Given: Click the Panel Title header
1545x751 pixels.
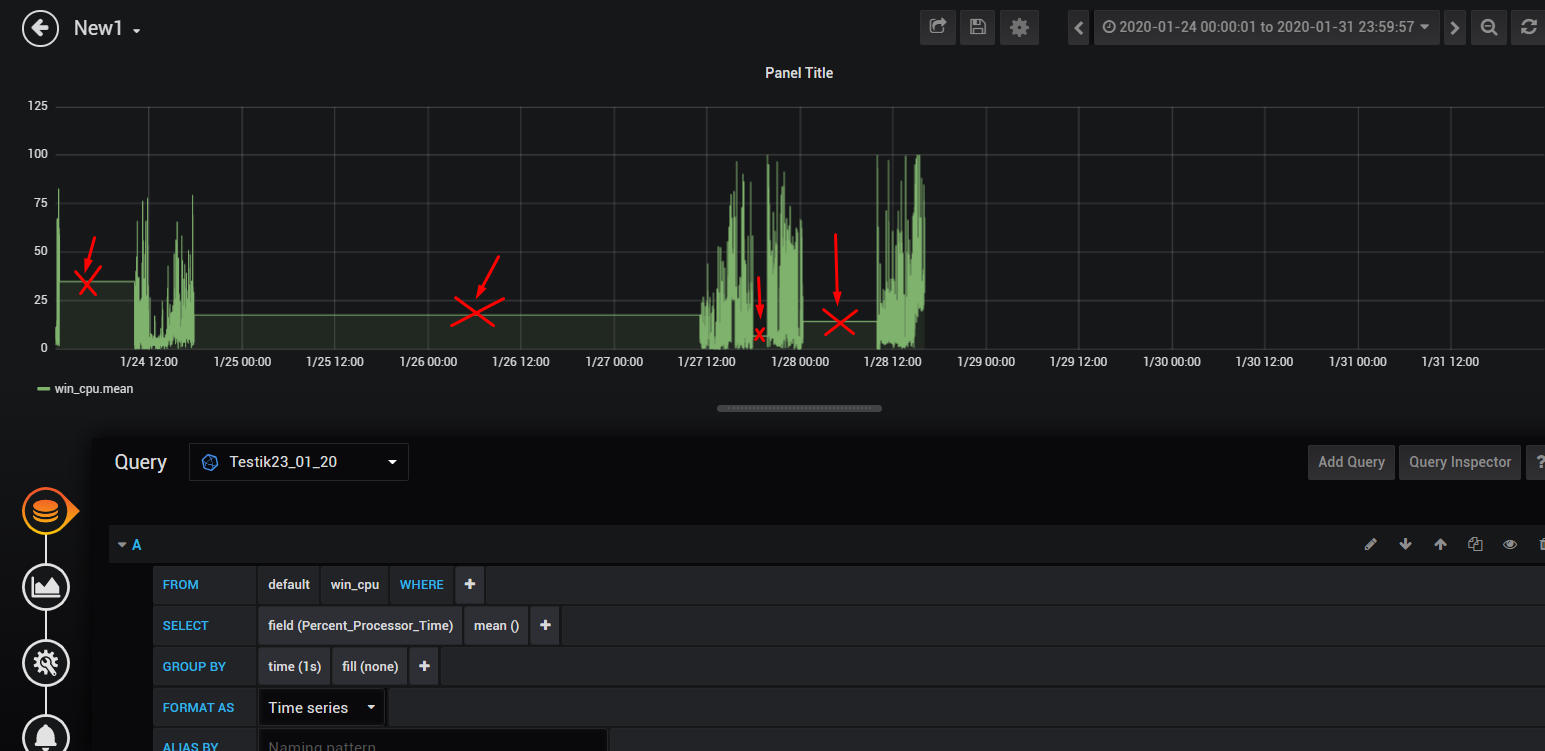Looking at the screenshot, I should click(x=799, y=73).
